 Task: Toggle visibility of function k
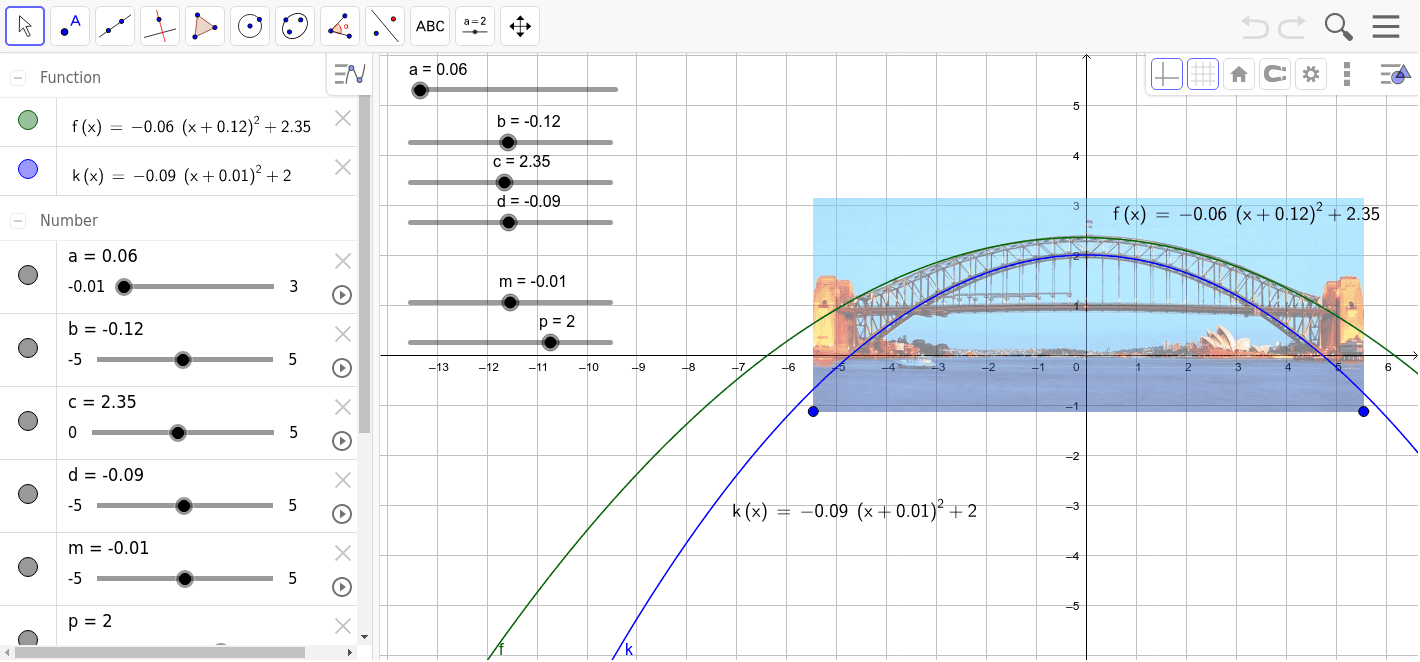tap(28, 170)
